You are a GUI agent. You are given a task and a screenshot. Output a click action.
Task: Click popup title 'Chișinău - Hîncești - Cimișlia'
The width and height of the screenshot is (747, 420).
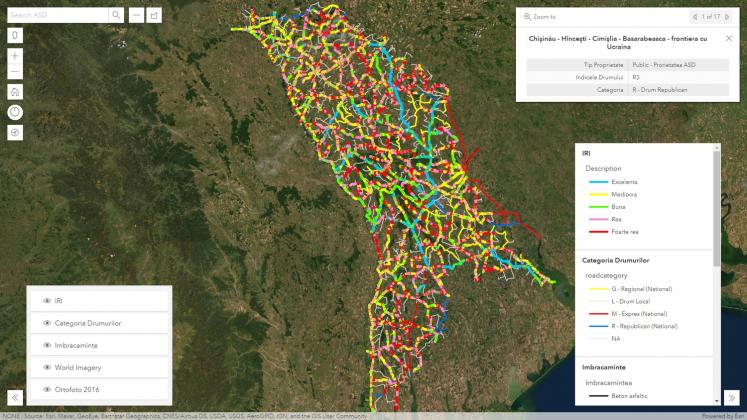click(617, 42)
